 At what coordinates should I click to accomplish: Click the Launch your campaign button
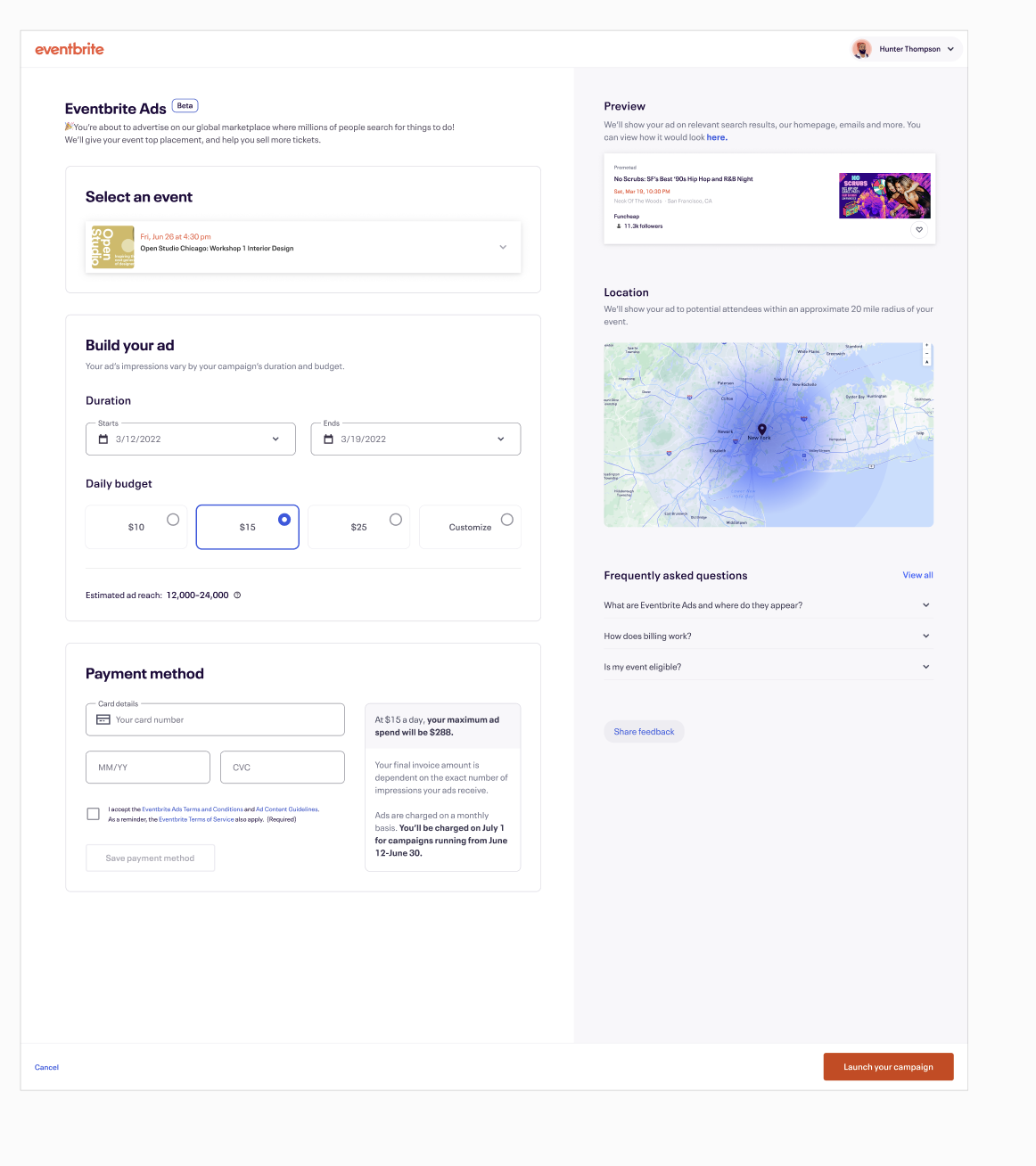click(888, 1067)
